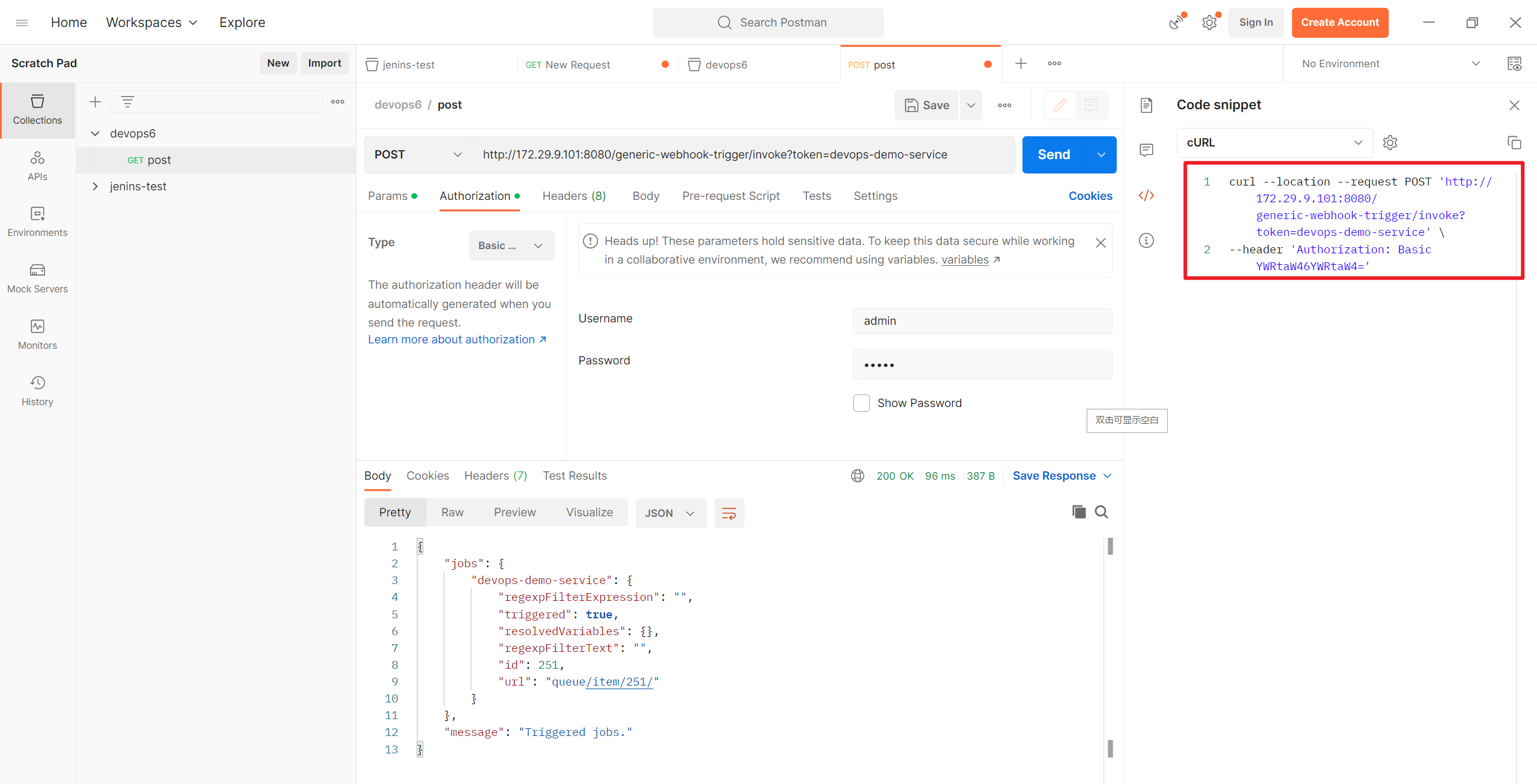Open the authorization Type Basic dropdown
The image size is (1537, 784).
511,246
